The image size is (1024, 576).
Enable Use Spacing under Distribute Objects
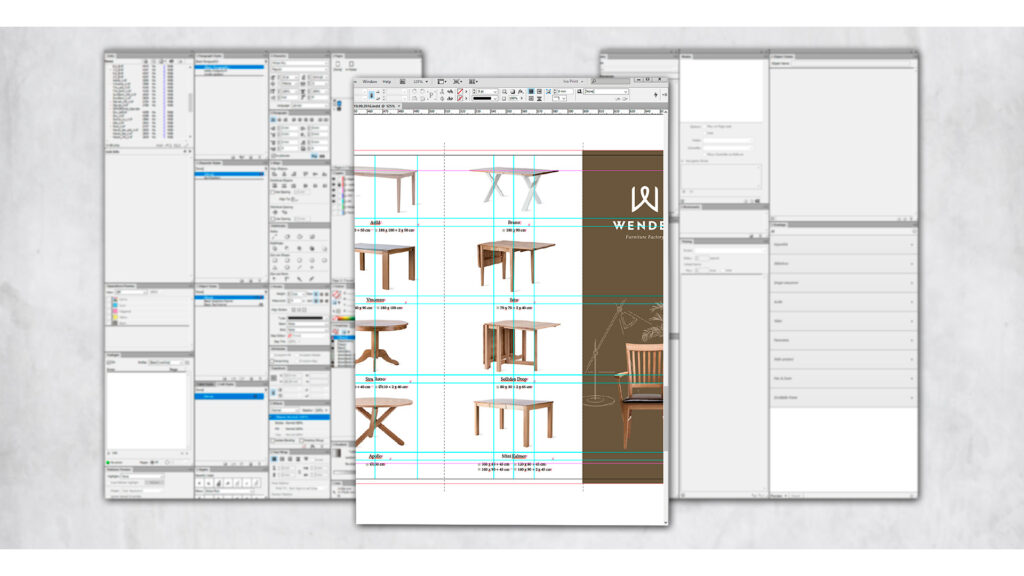click(x=272, y=191)
